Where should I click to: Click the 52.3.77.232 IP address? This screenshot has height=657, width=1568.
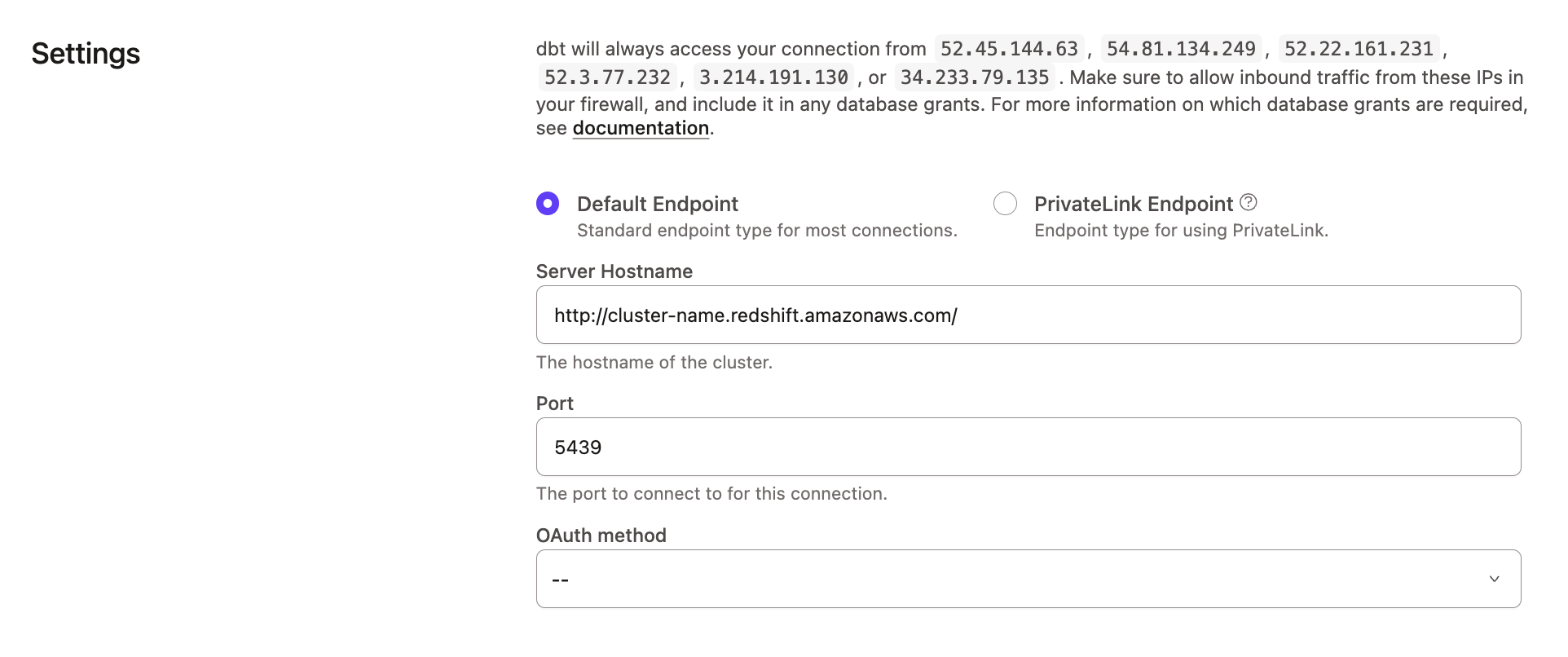(607, 77)
